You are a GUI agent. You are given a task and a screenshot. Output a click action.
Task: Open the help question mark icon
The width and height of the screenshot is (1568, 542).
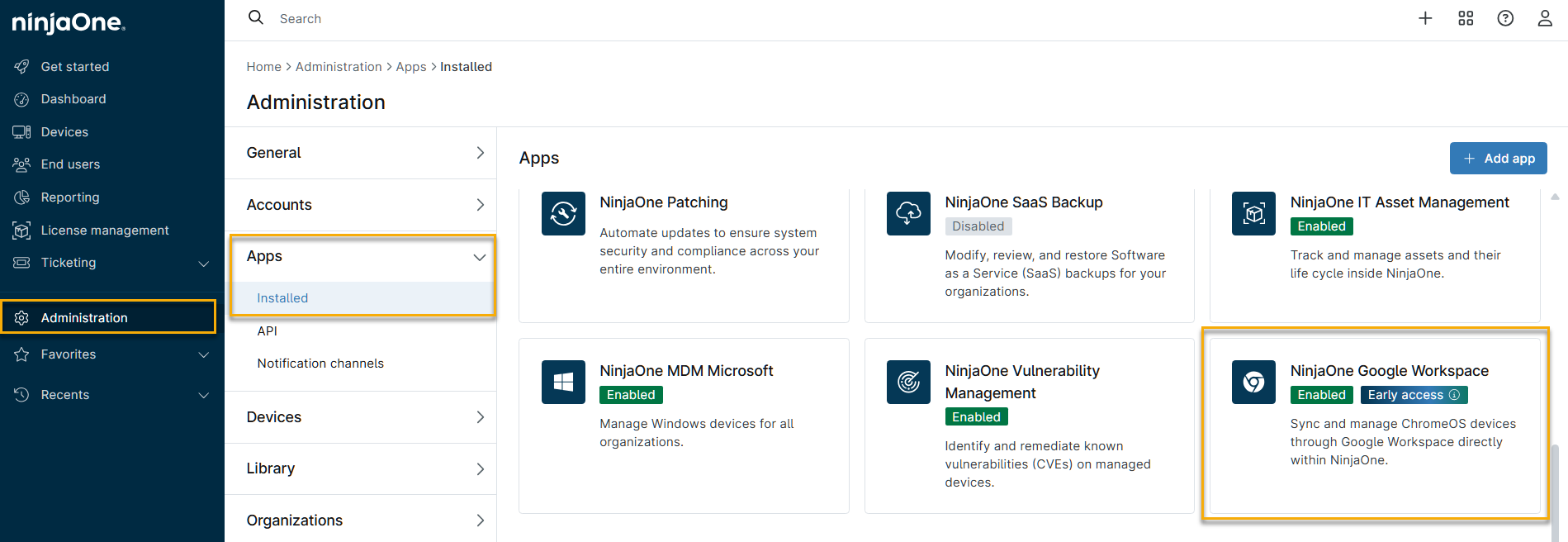(x=1505, y=18)
